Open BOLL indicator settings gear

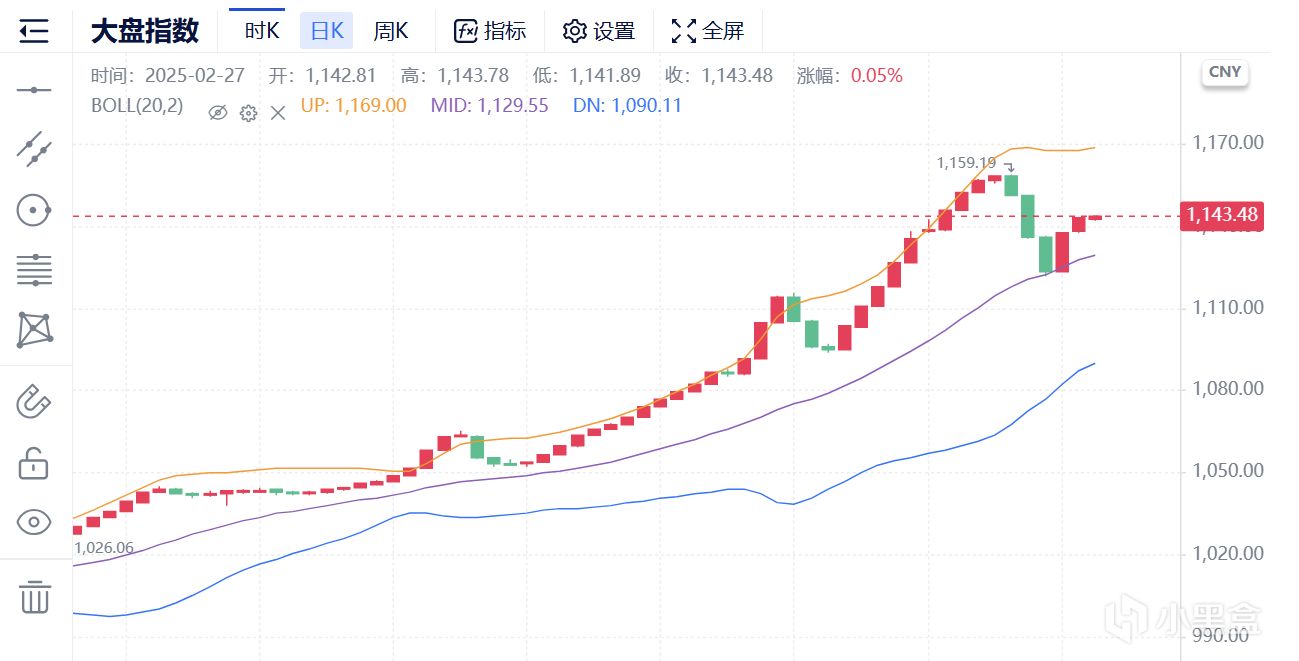[248, 112]
